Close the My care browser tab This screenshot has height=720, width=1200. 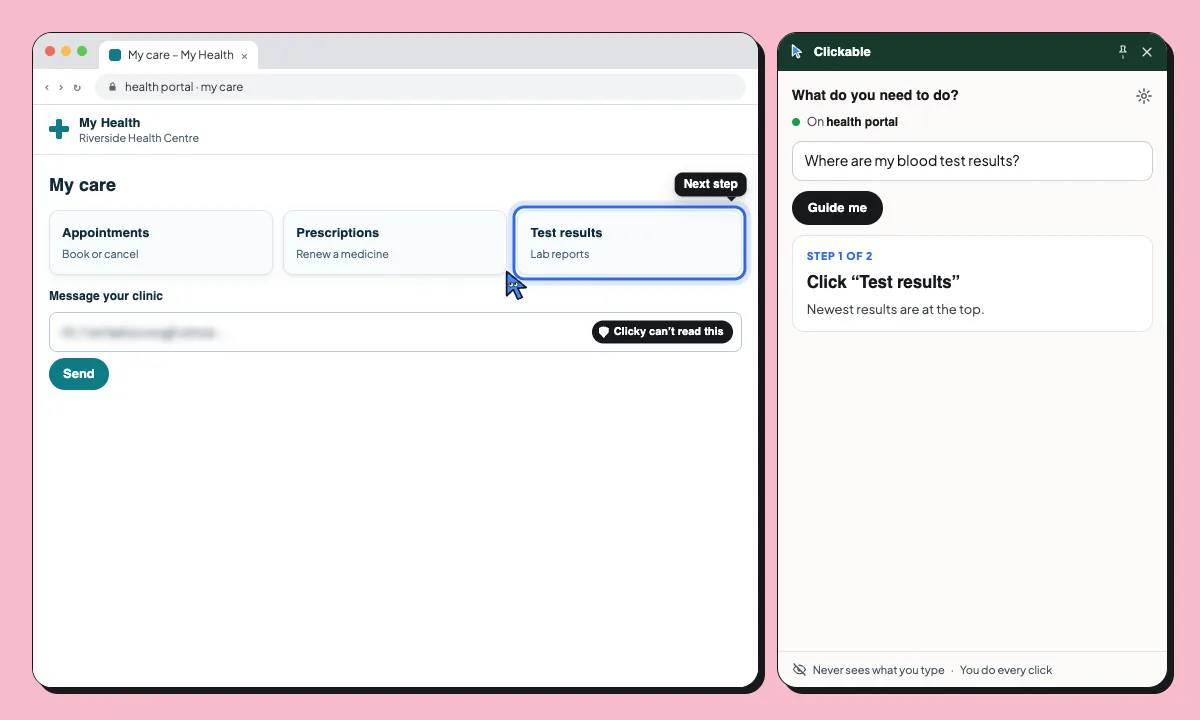244,56
